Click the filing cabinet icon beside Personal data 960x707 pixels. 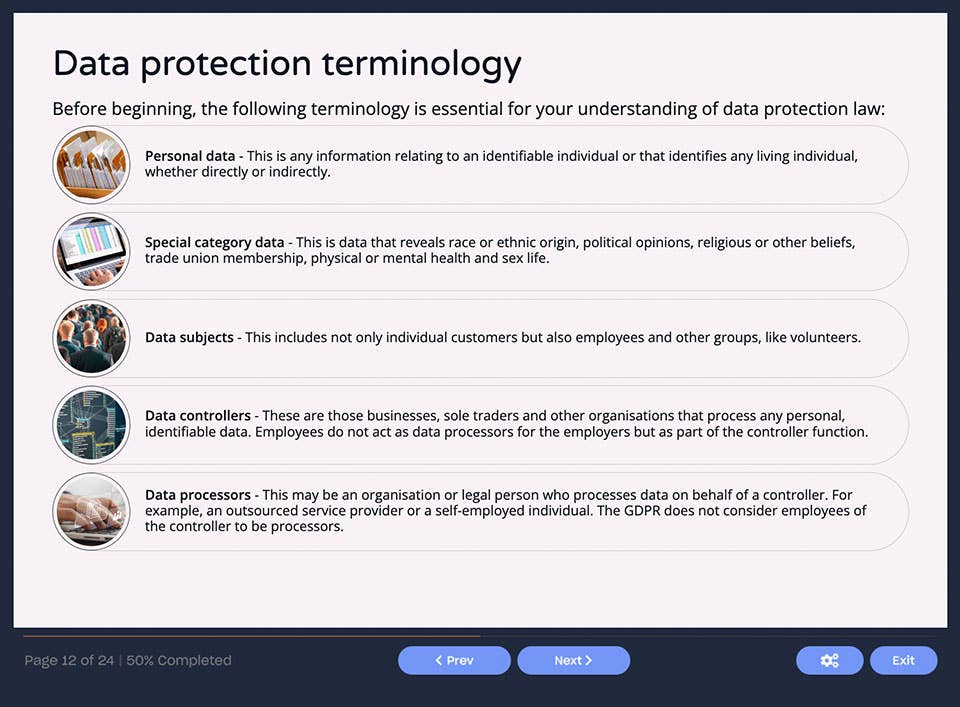(91, 164)
